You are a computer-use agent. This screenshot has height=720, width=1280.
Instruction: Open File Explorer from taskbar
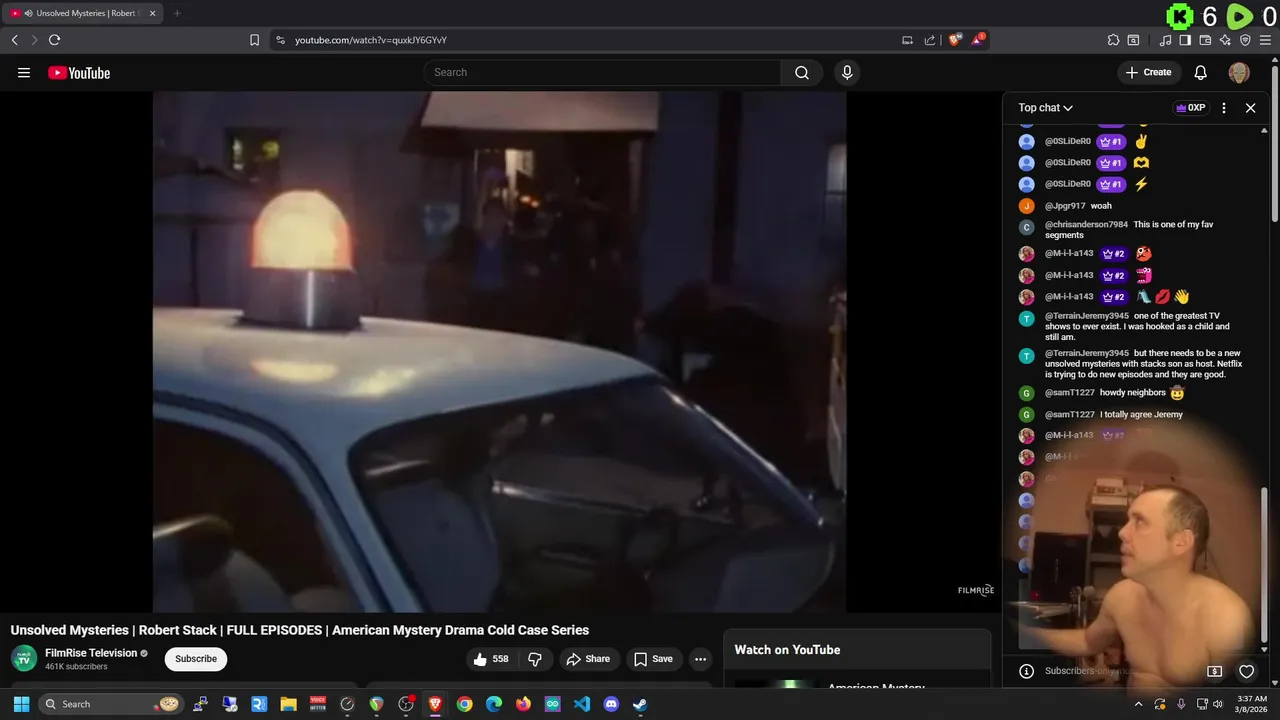(x=288, y=704)
